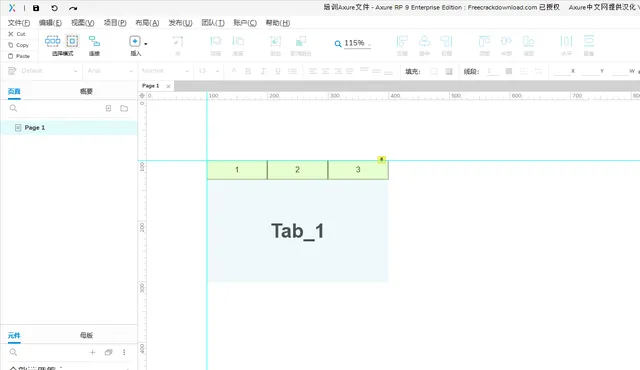Open the Insert tool dropdown arrow
This screenshot has width=640, height=370.
146,43
